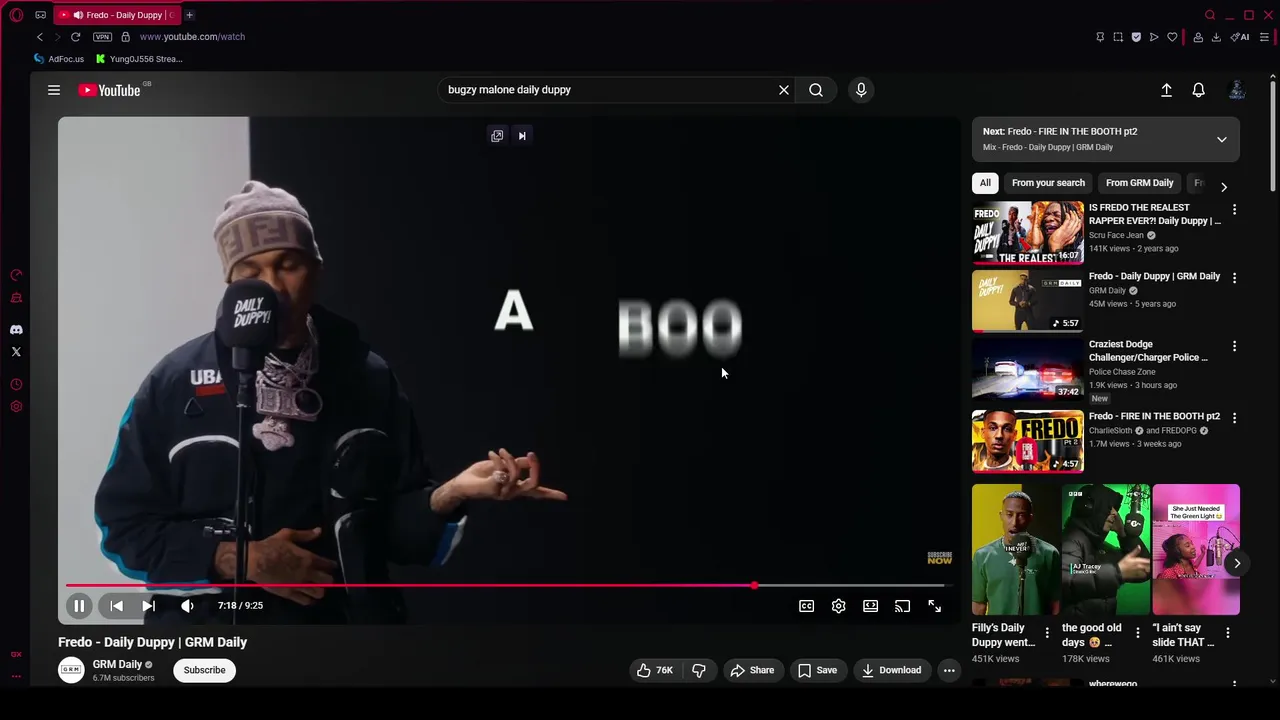
Task: Click the YouTube address bar URL
Action: 192,37
